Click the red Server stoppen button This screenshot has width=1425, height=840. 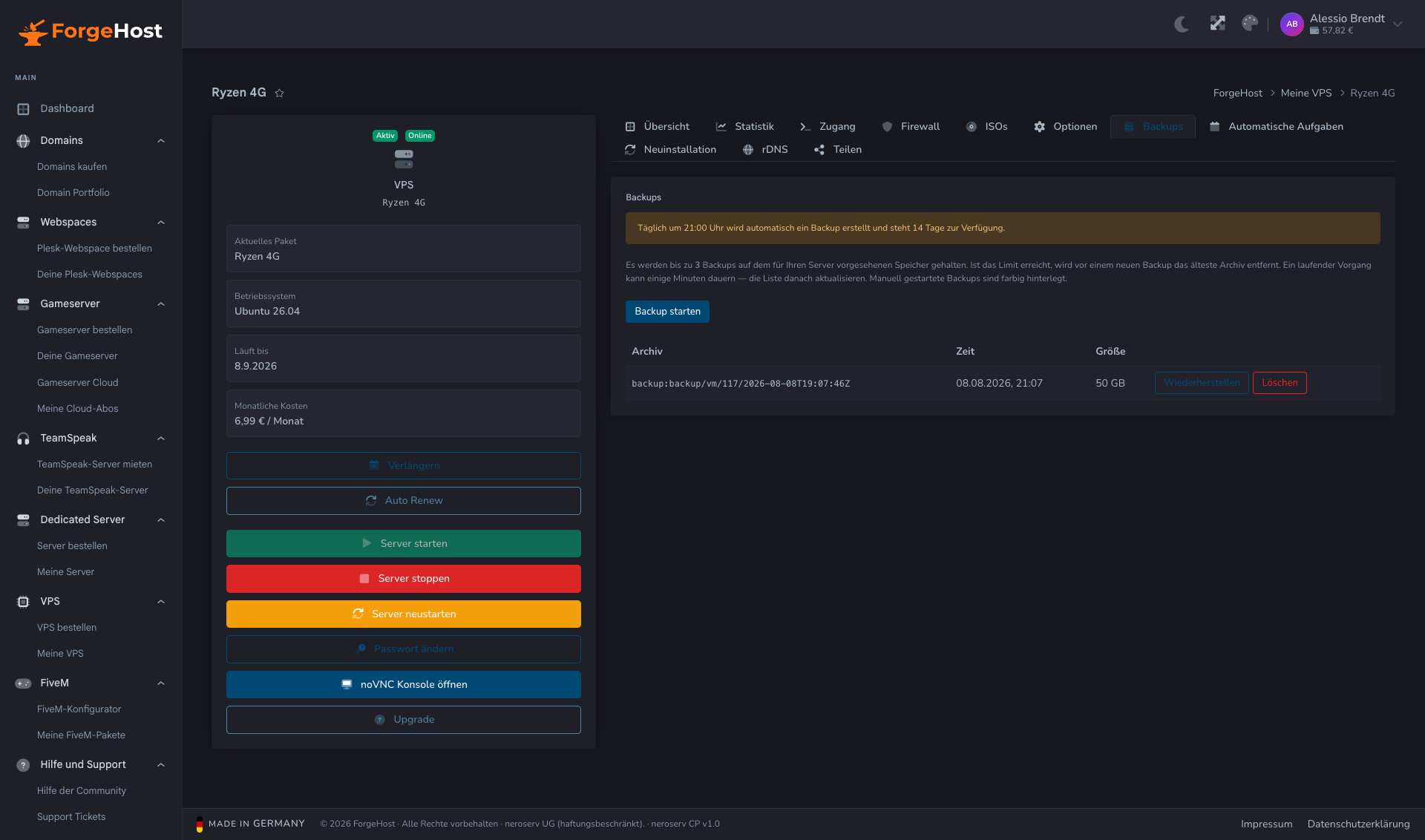[x=404, y=579]
